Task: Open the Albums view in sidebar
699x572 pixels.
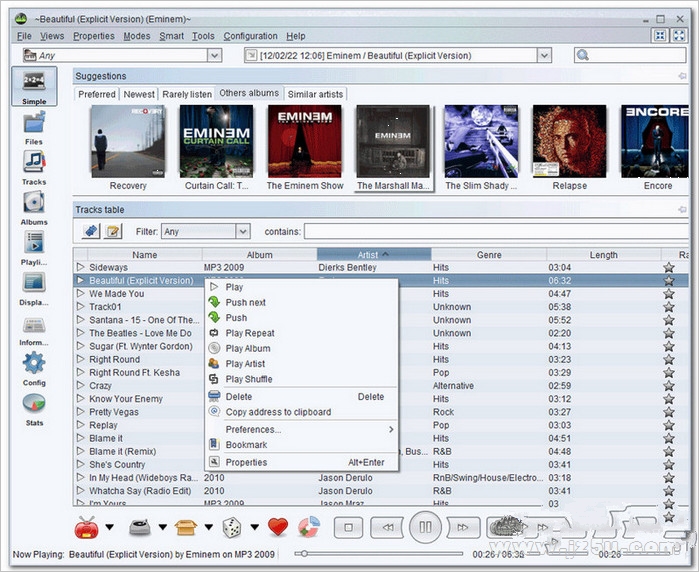Action: pos(34,208)
